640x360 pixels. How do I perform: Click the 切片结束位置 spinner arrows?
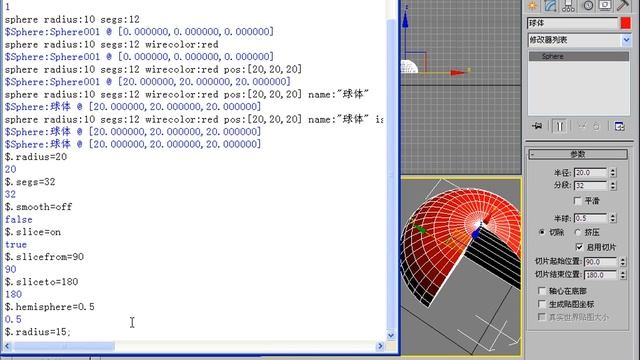click(x=622, y=275)
